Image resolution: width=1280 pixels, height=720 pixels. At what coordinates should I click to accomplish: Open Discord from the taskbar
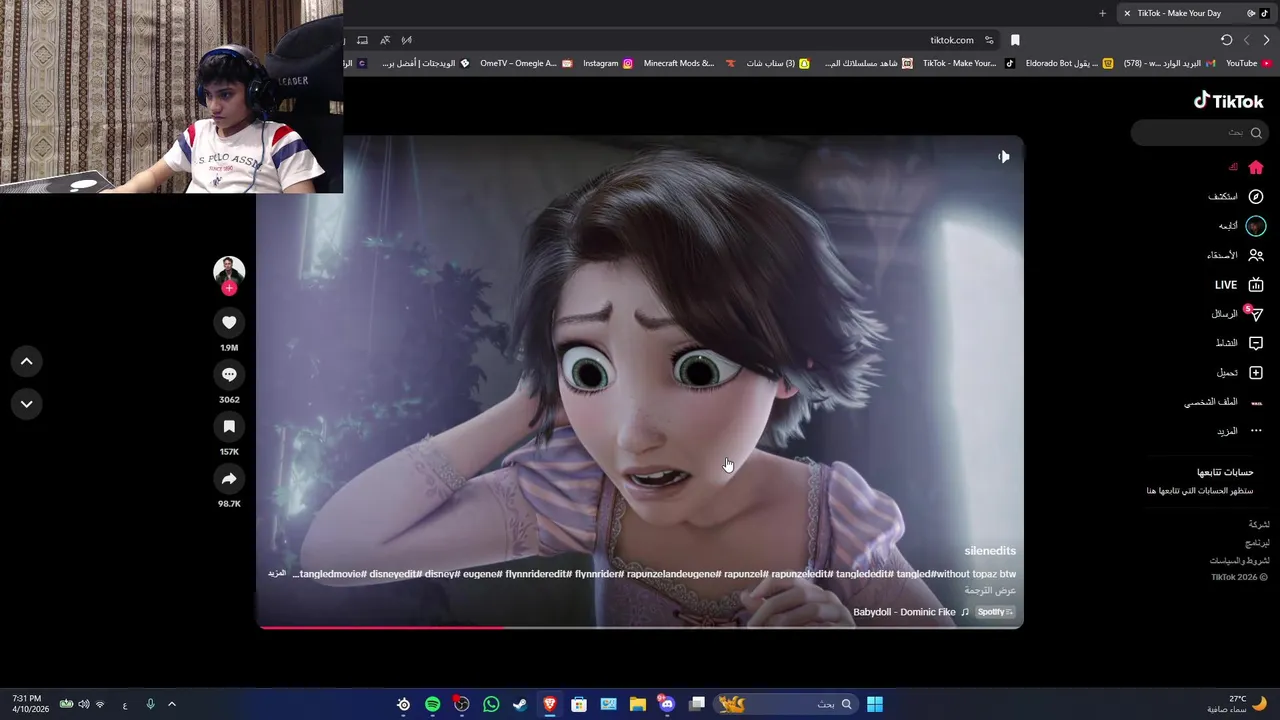[667, 704]
